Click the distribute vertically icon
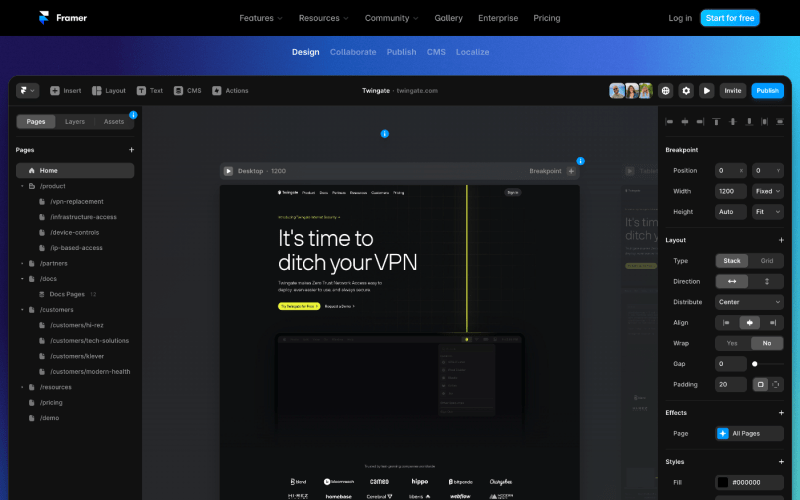Image resolution: width=800 pixels, height=500 pixels. [x=780, y=121]
